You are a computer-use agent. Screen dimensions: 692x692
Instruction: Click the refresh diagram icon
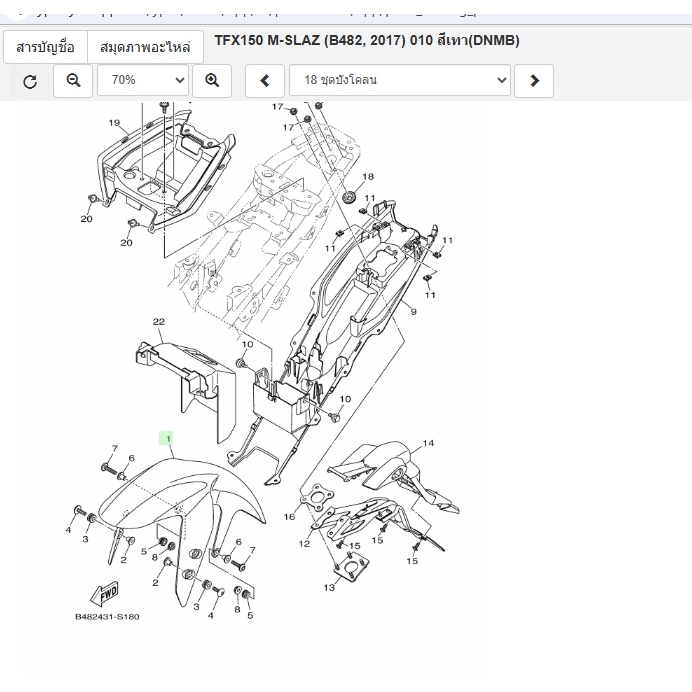point(30,81)
